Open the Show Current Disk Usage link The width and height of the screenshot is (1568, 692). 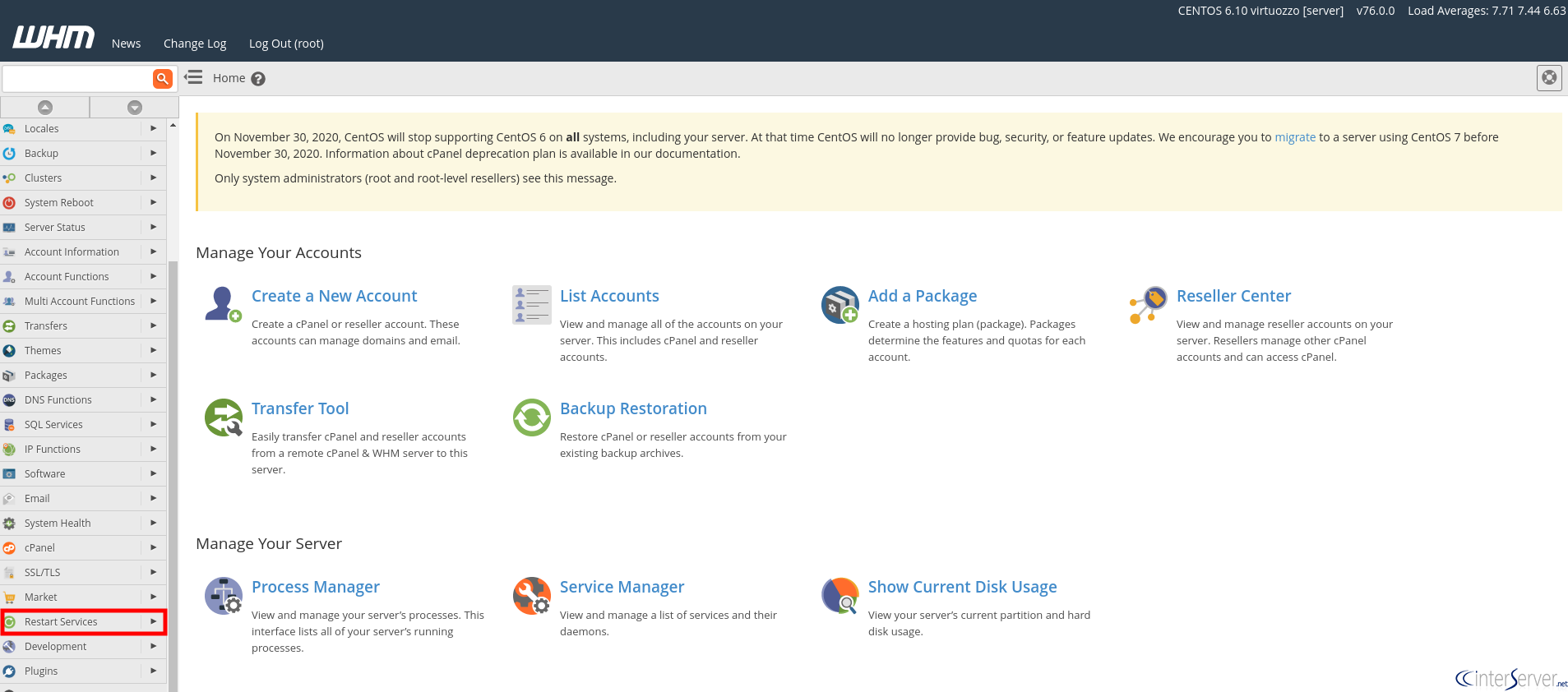[x=962, y=587]
